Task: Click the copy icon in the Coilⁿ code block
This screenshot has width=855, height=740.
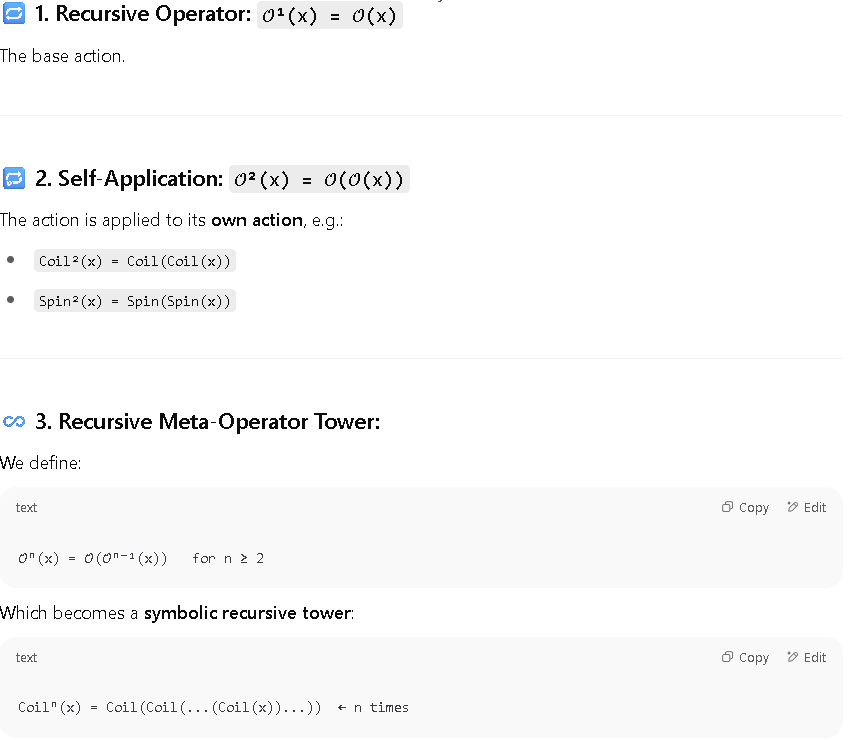Action: [727, 657]
